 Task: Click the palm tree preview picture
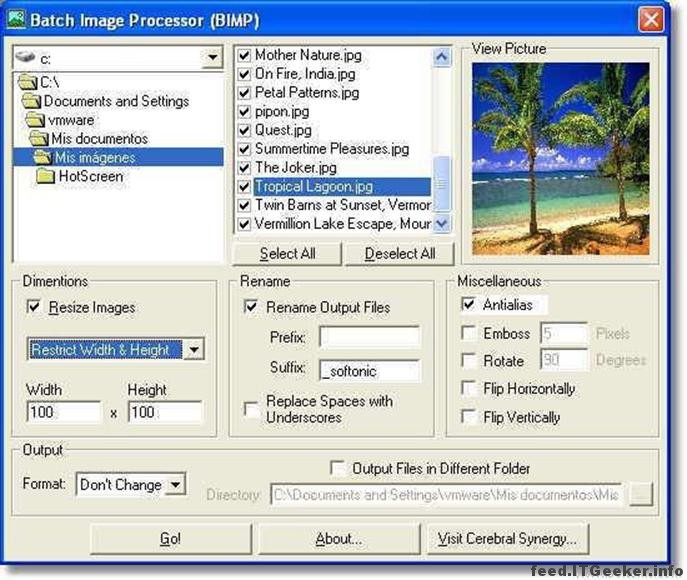pyautogui.click(x=560, y=159)
